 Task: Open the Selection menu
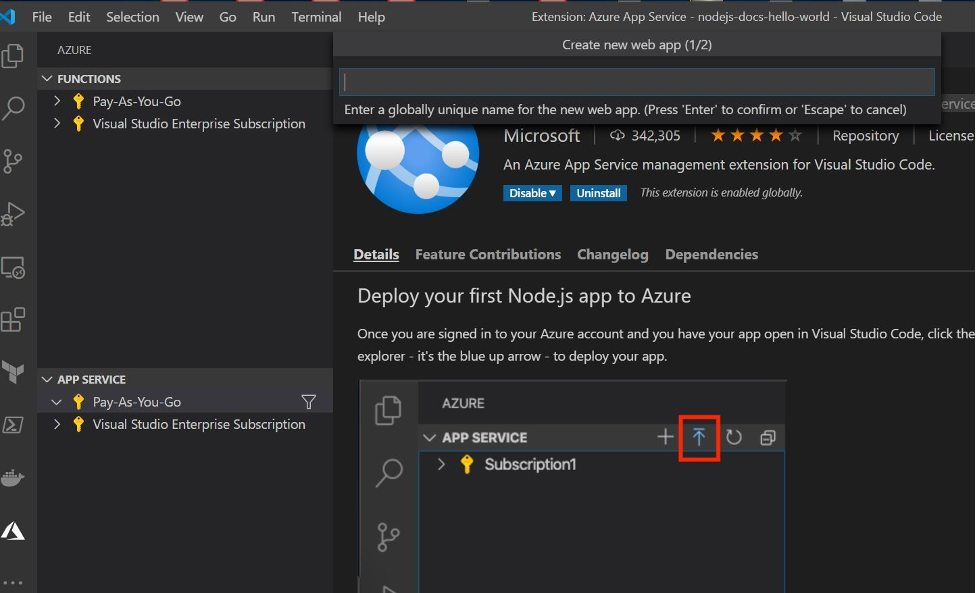click(133, 17)
